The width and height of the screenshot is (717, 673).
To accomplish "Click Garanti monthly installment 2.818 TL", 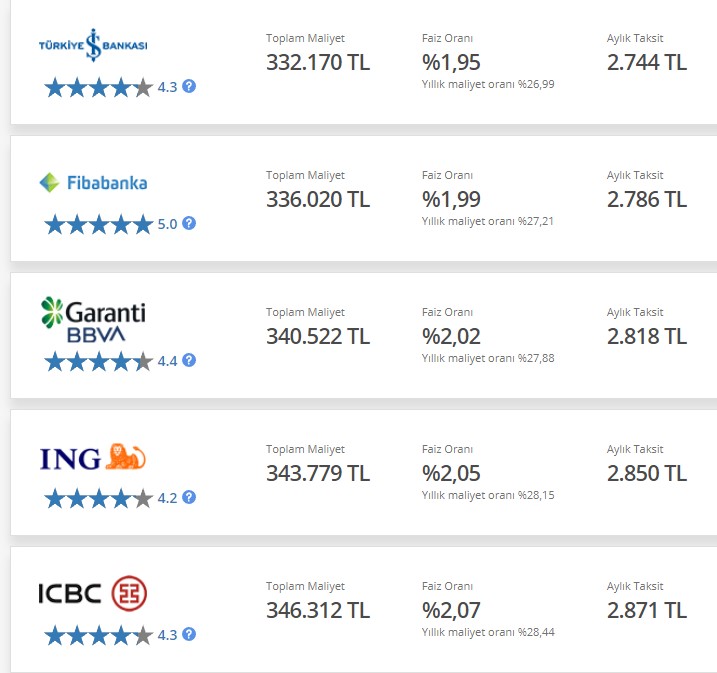I will 647,336.
